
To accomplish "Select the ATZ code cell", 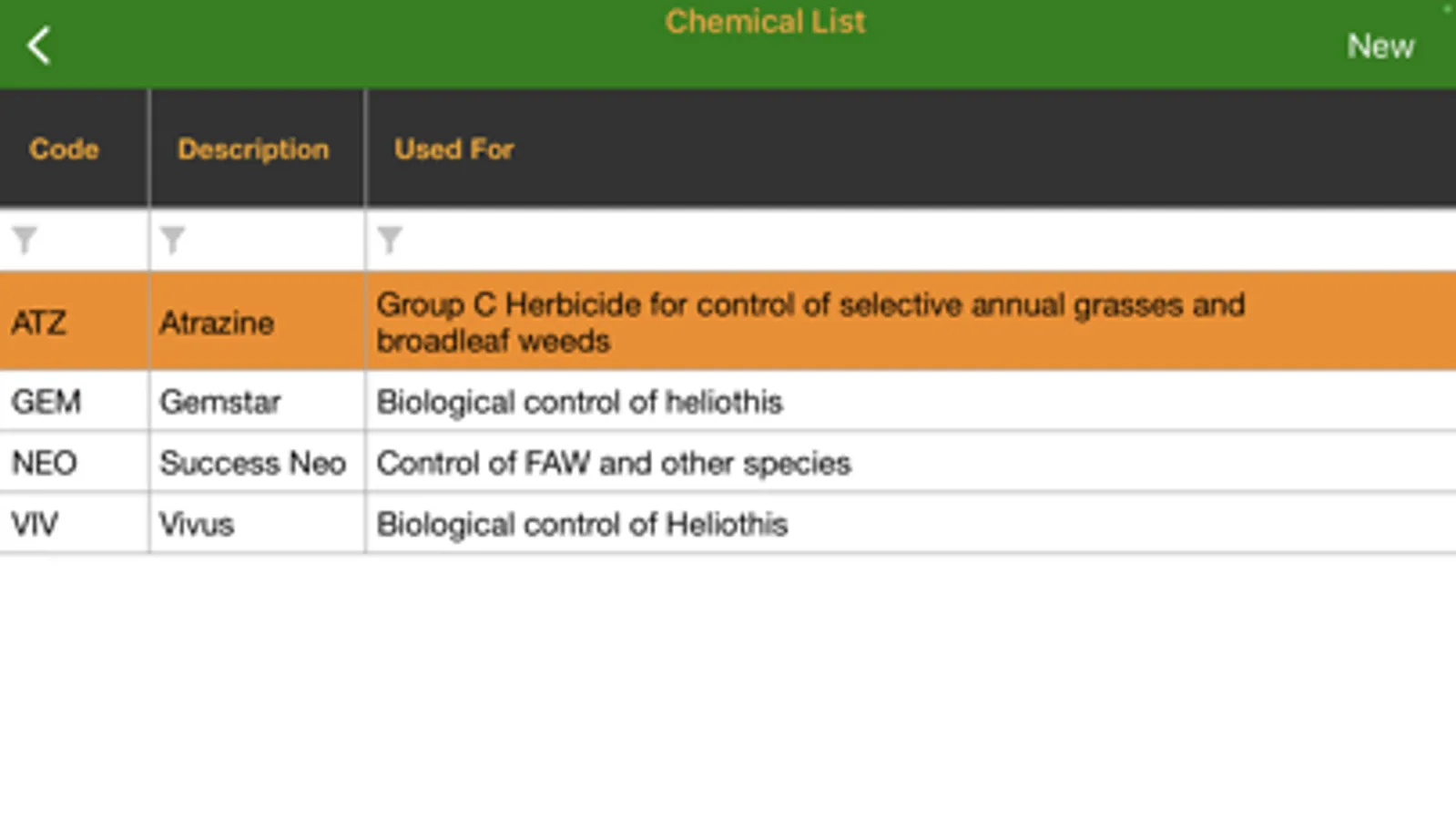I will pyautogui.click(x=39, y=323).
